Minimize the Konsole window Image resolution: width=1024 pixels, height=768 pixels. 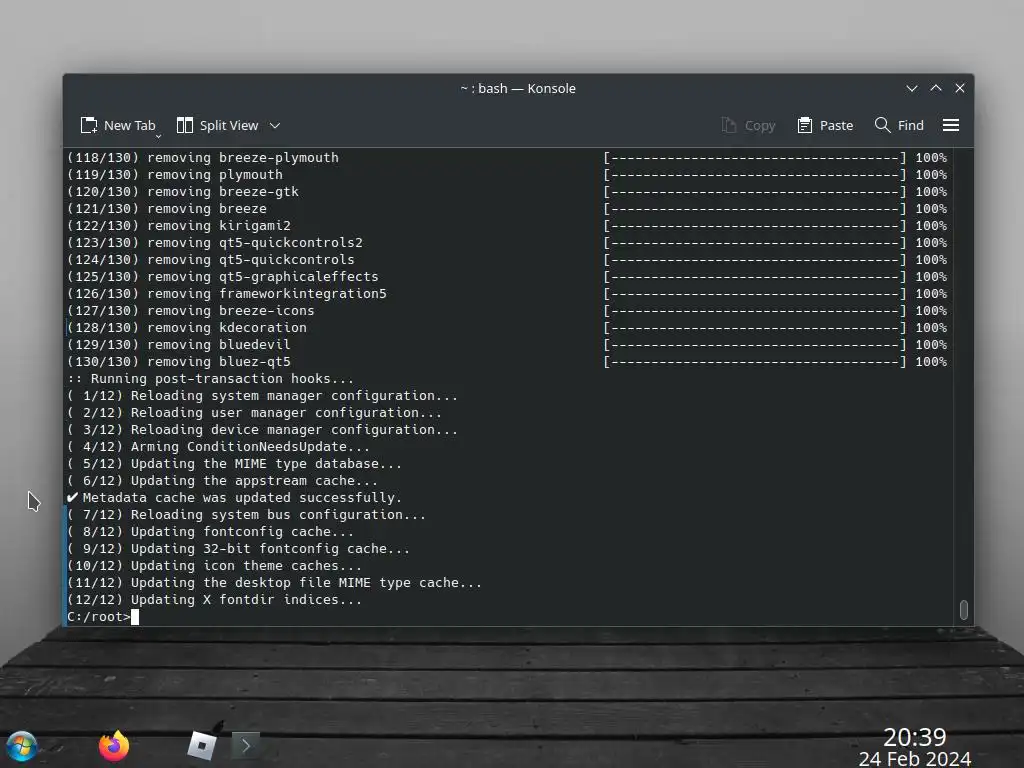click(912, 88)
